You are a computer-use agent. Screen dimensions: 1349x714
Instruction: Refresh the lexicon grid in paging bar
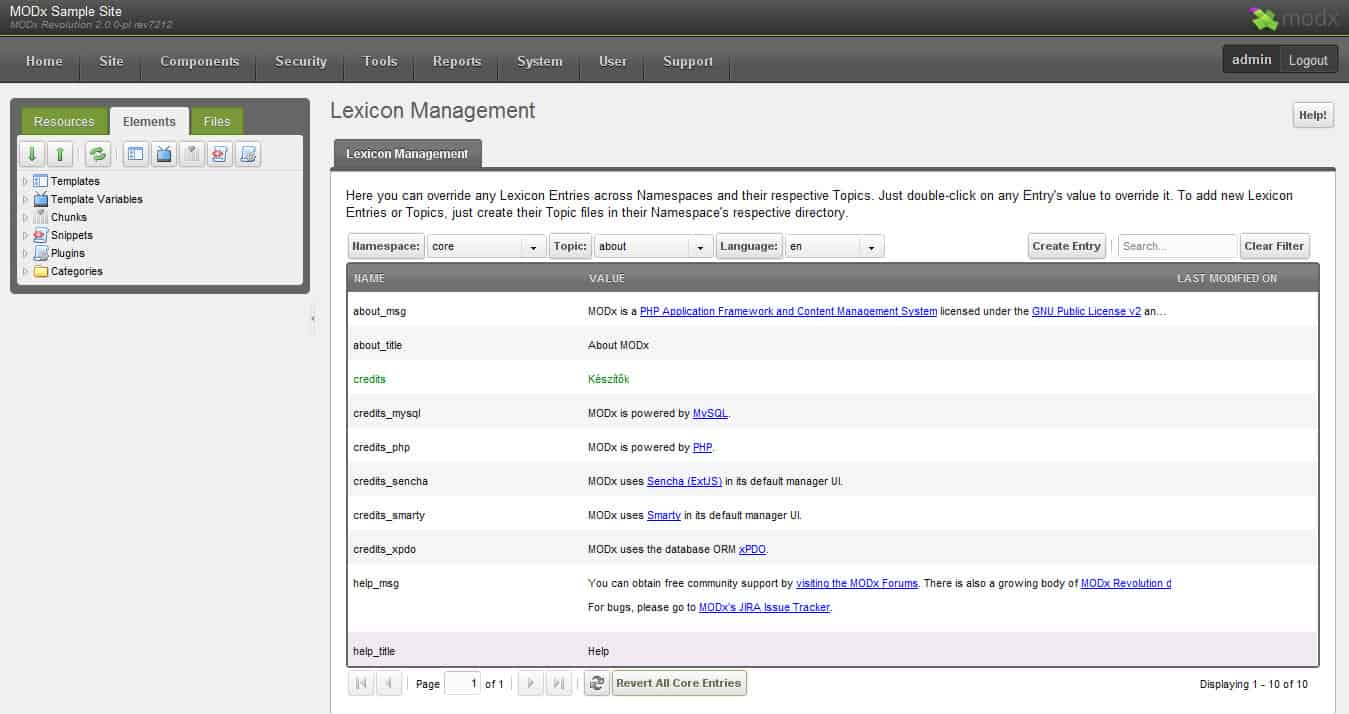click(x=596, y=683)
